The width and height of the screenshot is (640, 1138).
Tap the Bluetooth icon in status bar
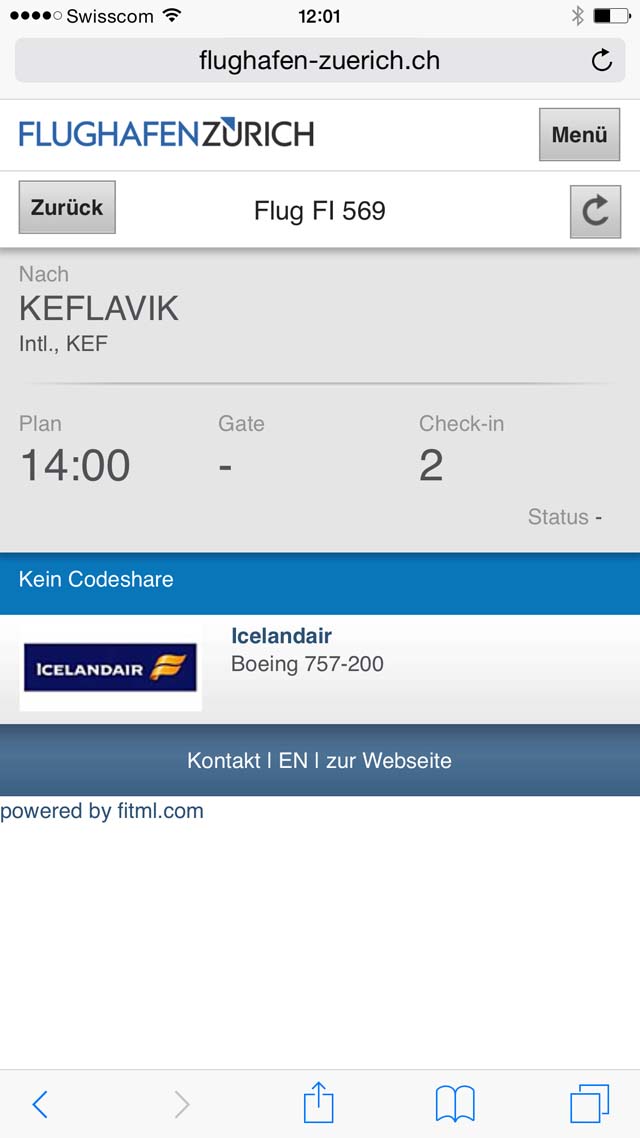tap(578, 15)
